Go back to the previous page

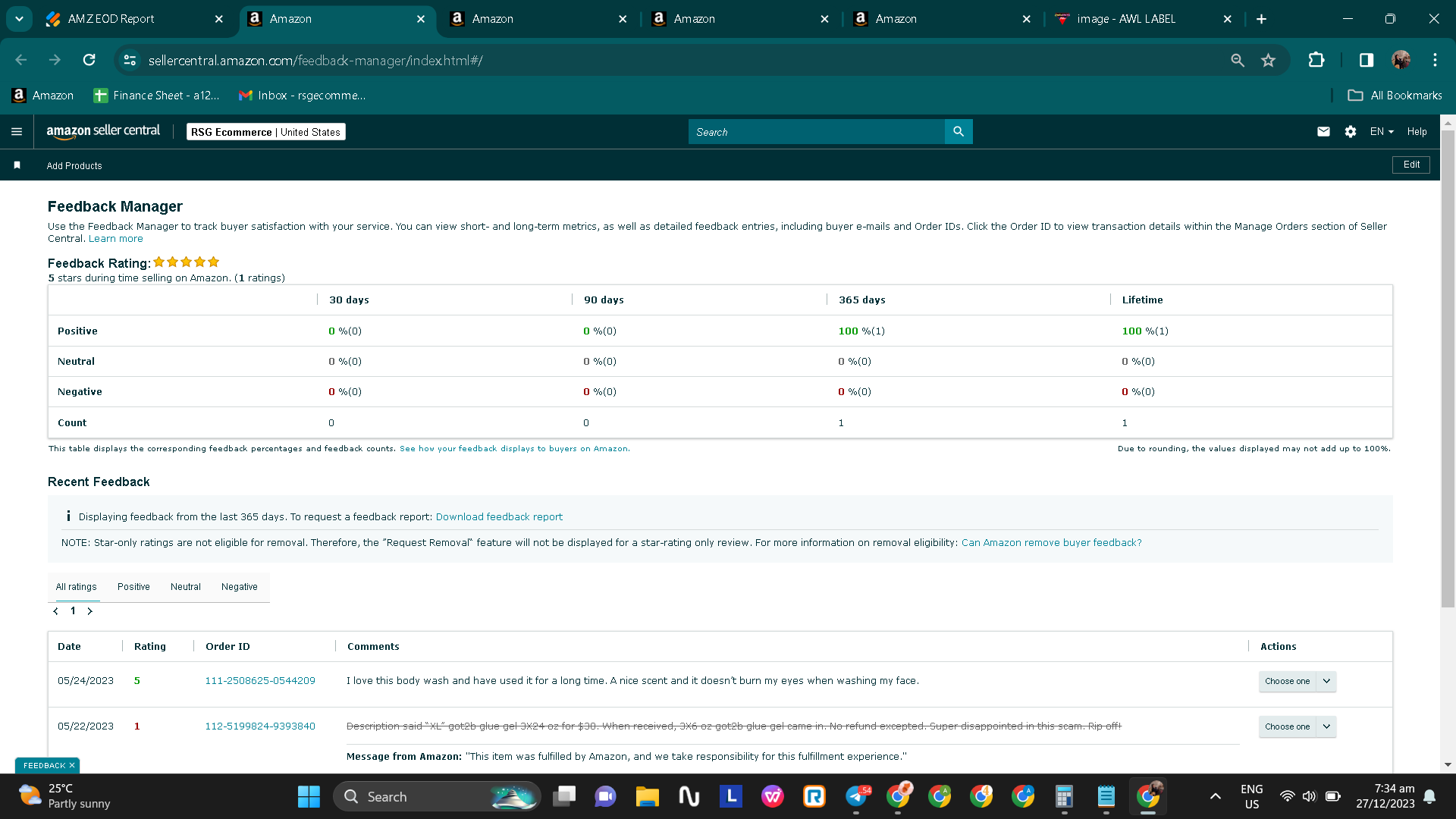21,60
